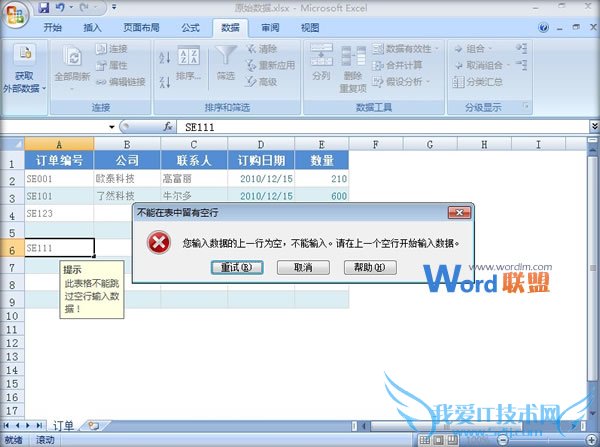Click the 重试 button in dialog
The height and width of the screenshot is (447, 600).
pos(237,267)
